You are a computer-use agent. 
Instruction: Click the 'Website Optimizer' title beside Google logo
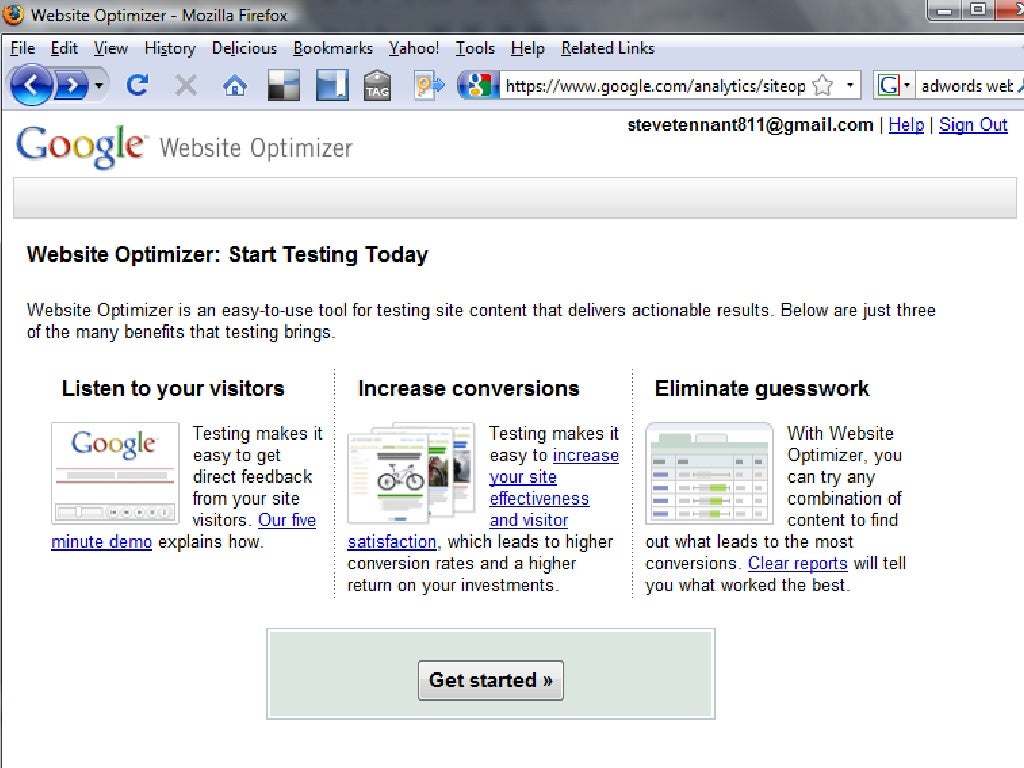[x=256, y=148]
